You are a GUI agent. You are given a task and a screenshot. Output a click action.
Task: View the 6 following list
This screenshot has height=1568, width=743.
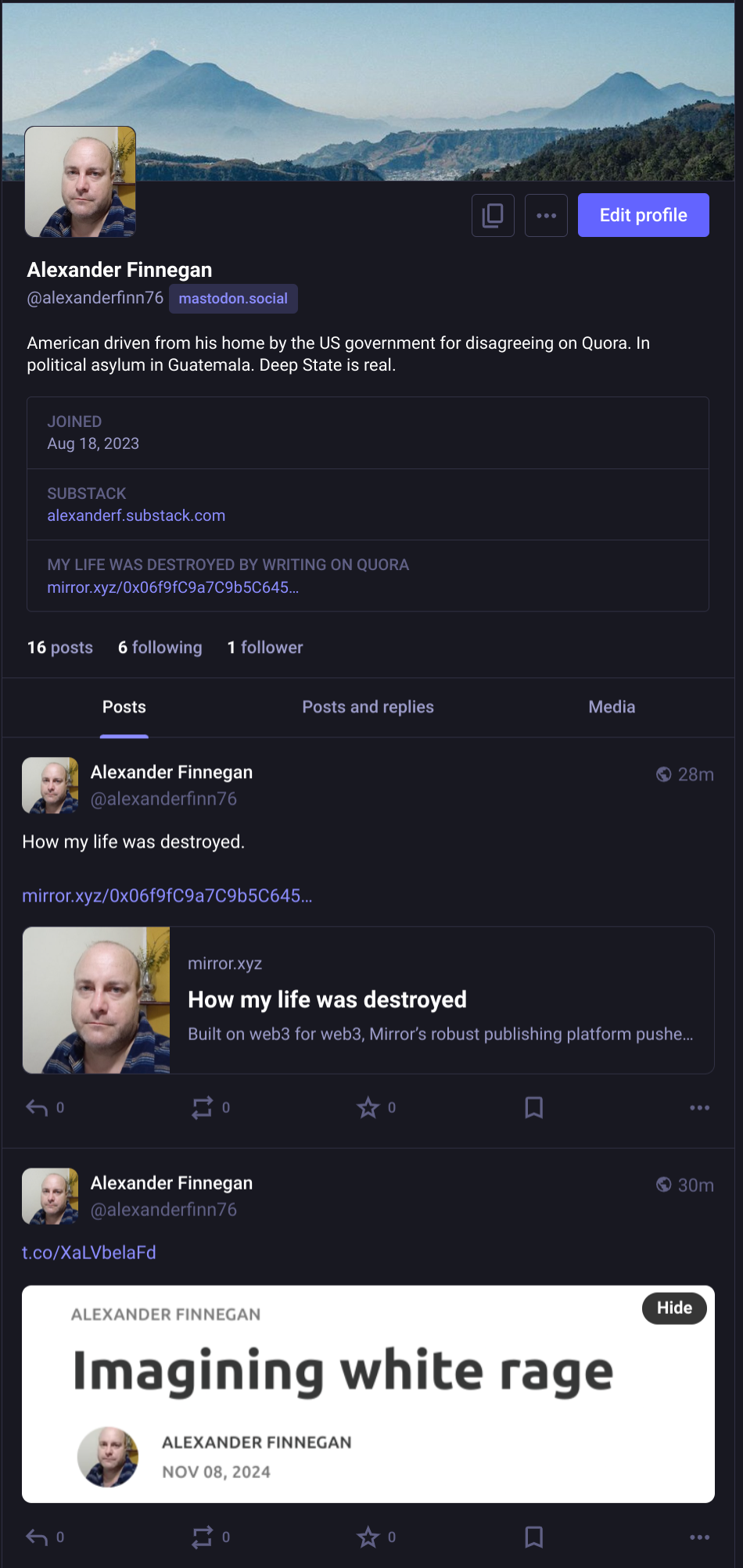(x=160, y=648)
